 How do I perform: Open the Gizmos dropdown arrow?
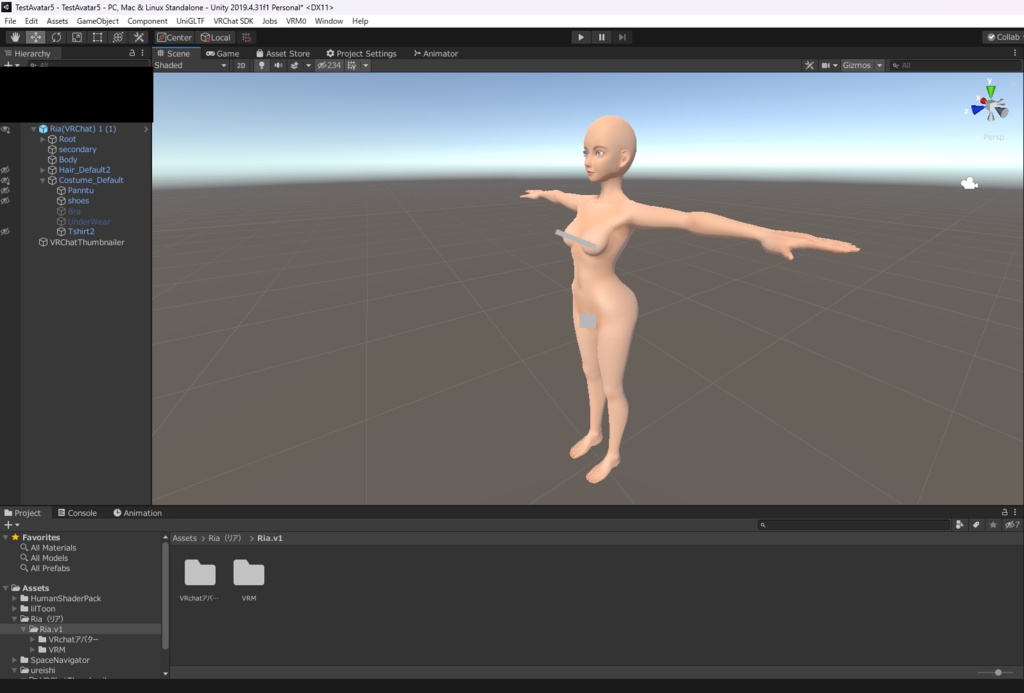click(x=880, y=65)
